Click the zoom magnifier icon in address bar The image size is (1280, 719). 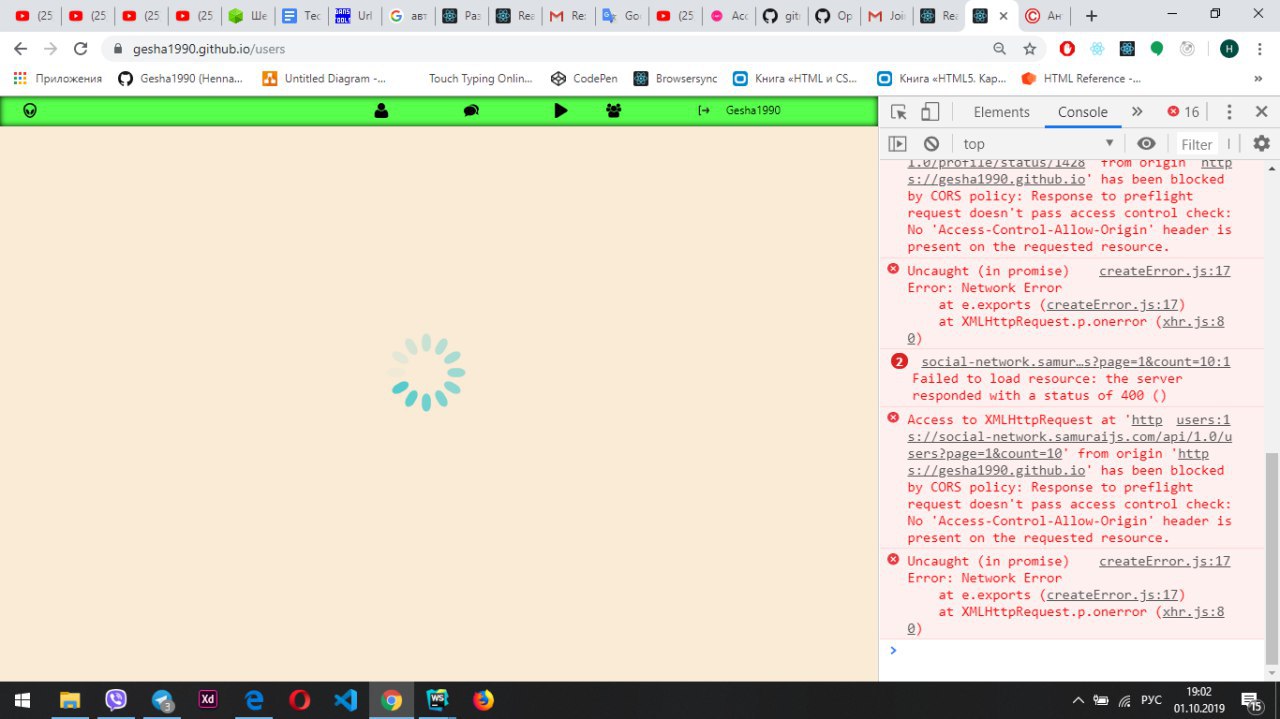(x=999, y=48)
